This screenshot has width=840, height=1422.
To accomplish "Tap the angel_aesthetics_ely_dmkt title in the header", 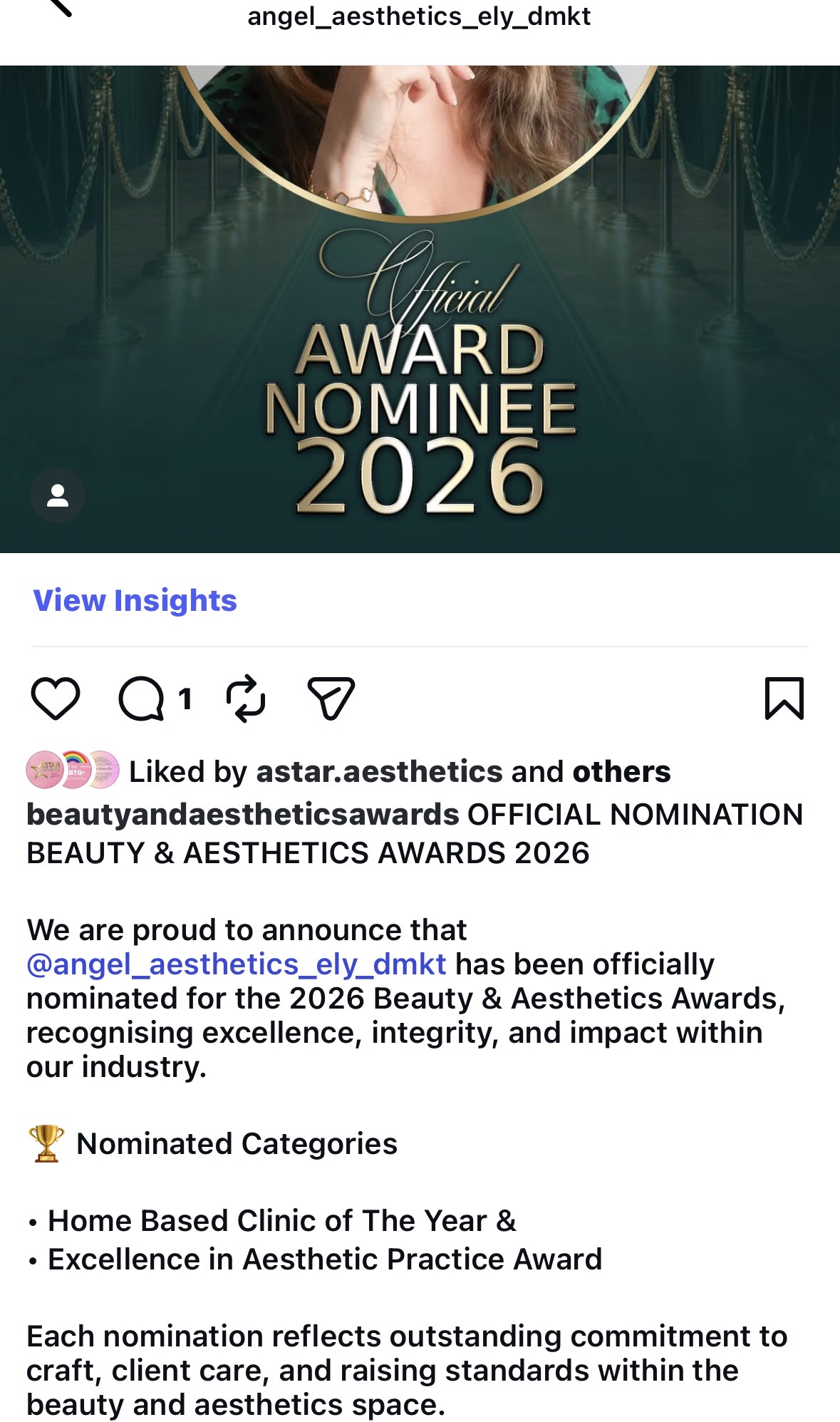I will (x=419, y=16).
